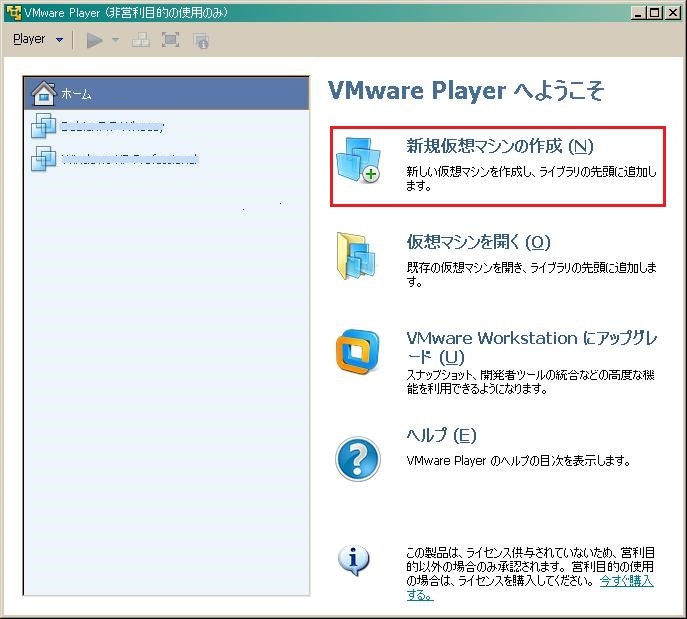Click the house icon next to ホーム

[x=43, y=93]
